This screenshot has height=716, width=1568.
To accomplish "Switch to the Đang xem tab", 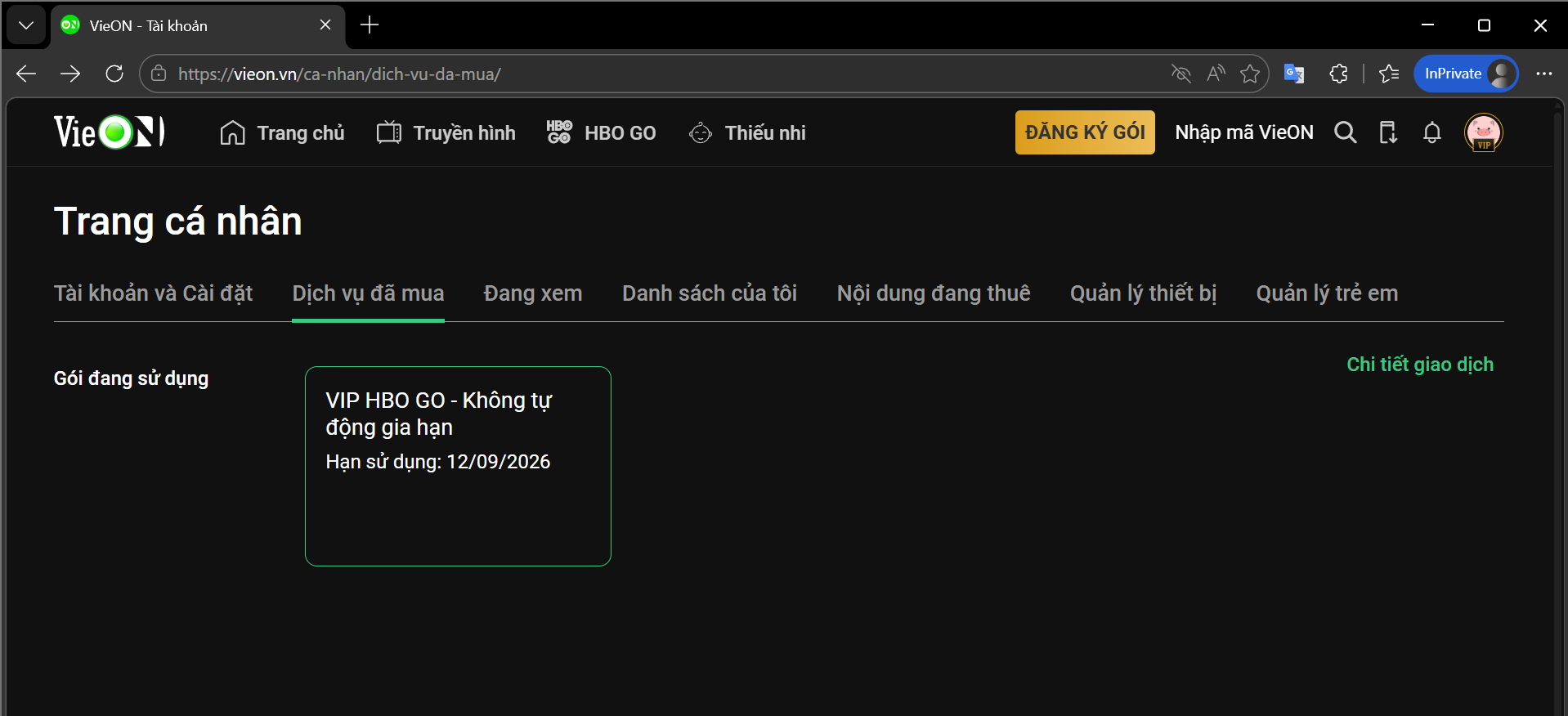I will tap(533, 293).
